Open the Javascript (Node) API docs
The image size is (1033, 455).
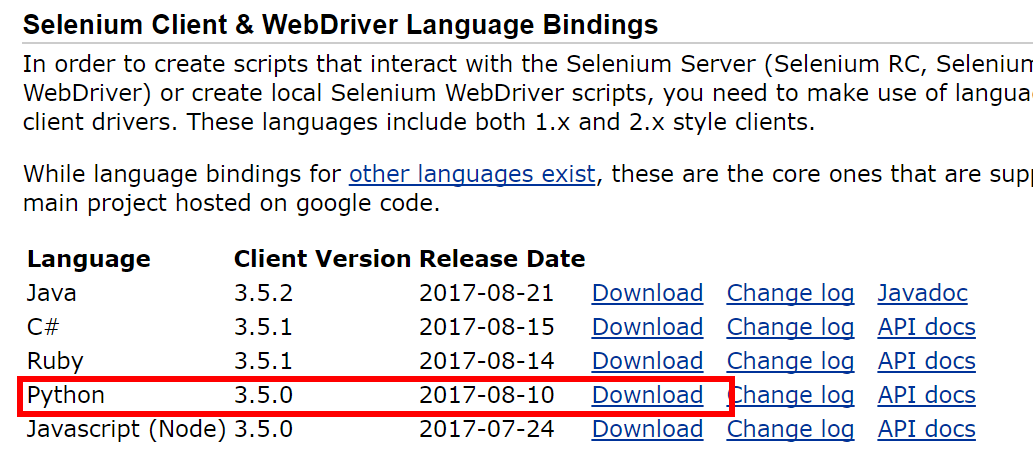tap(926, 429)
